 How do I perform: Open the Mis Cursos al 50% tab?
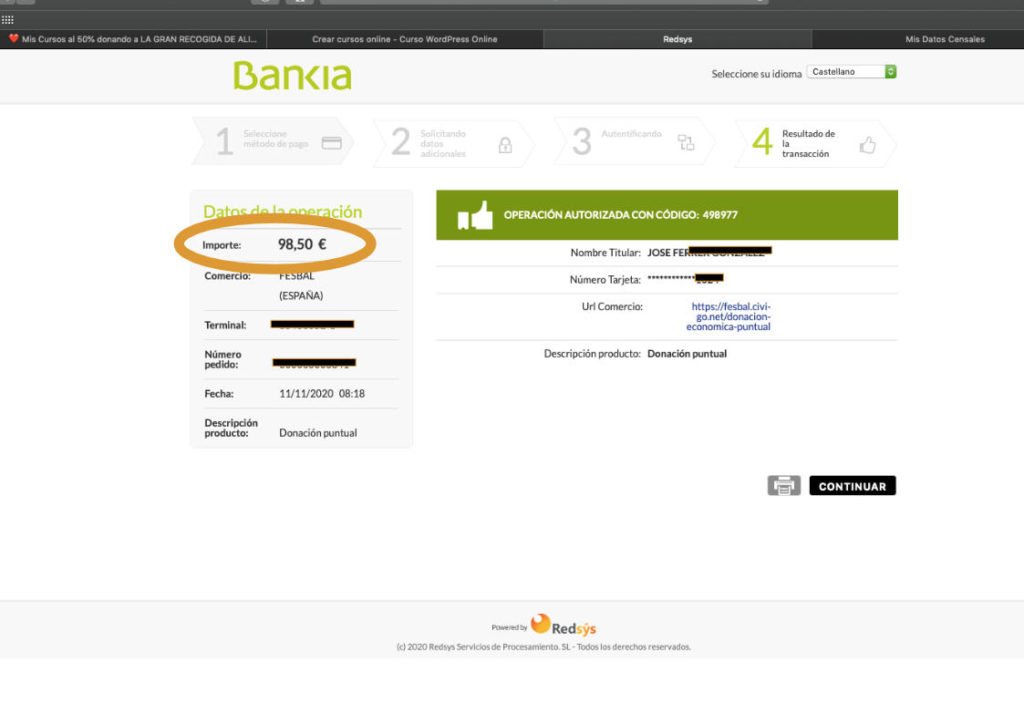pos(133,39)
